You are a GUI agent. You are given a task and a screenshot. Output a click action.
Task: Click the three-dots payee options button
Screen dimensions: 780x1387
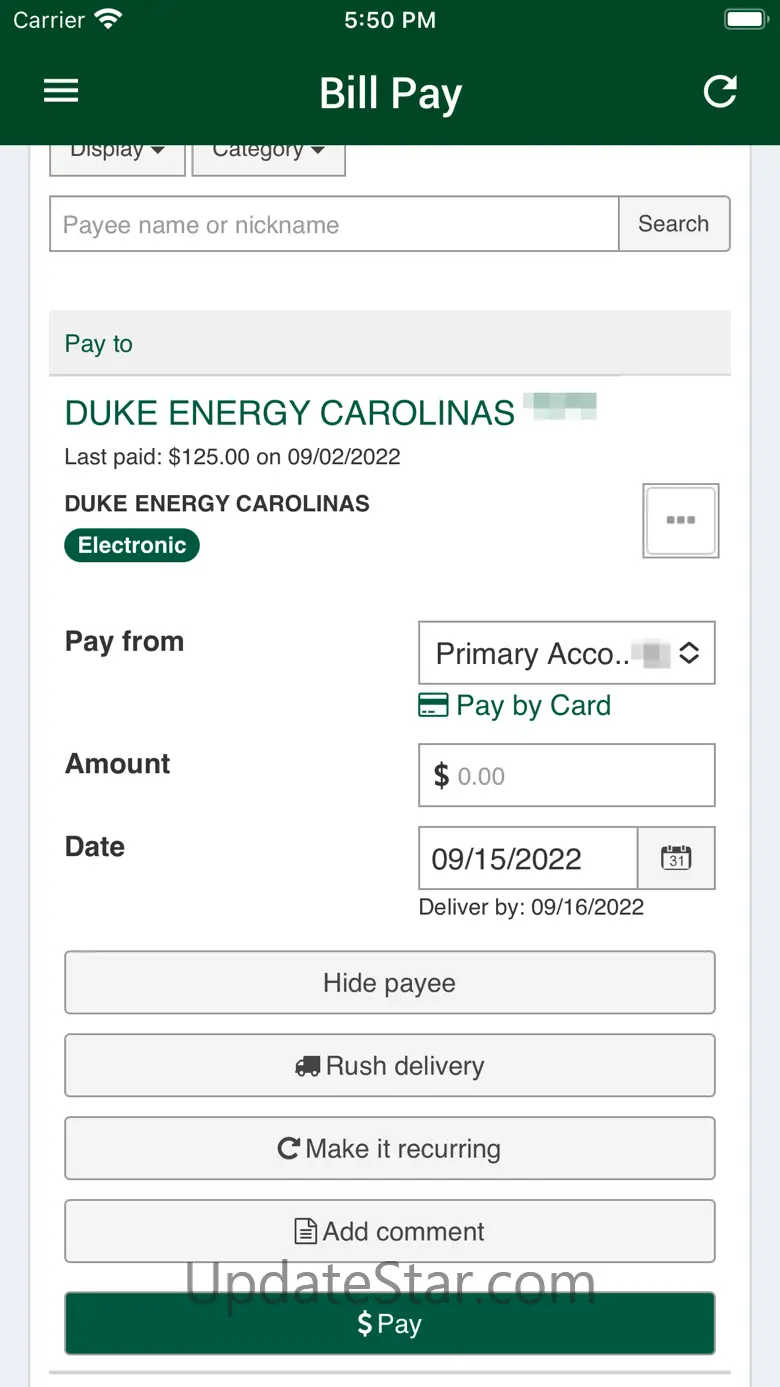pyautogui.click(x=681, y=520)
